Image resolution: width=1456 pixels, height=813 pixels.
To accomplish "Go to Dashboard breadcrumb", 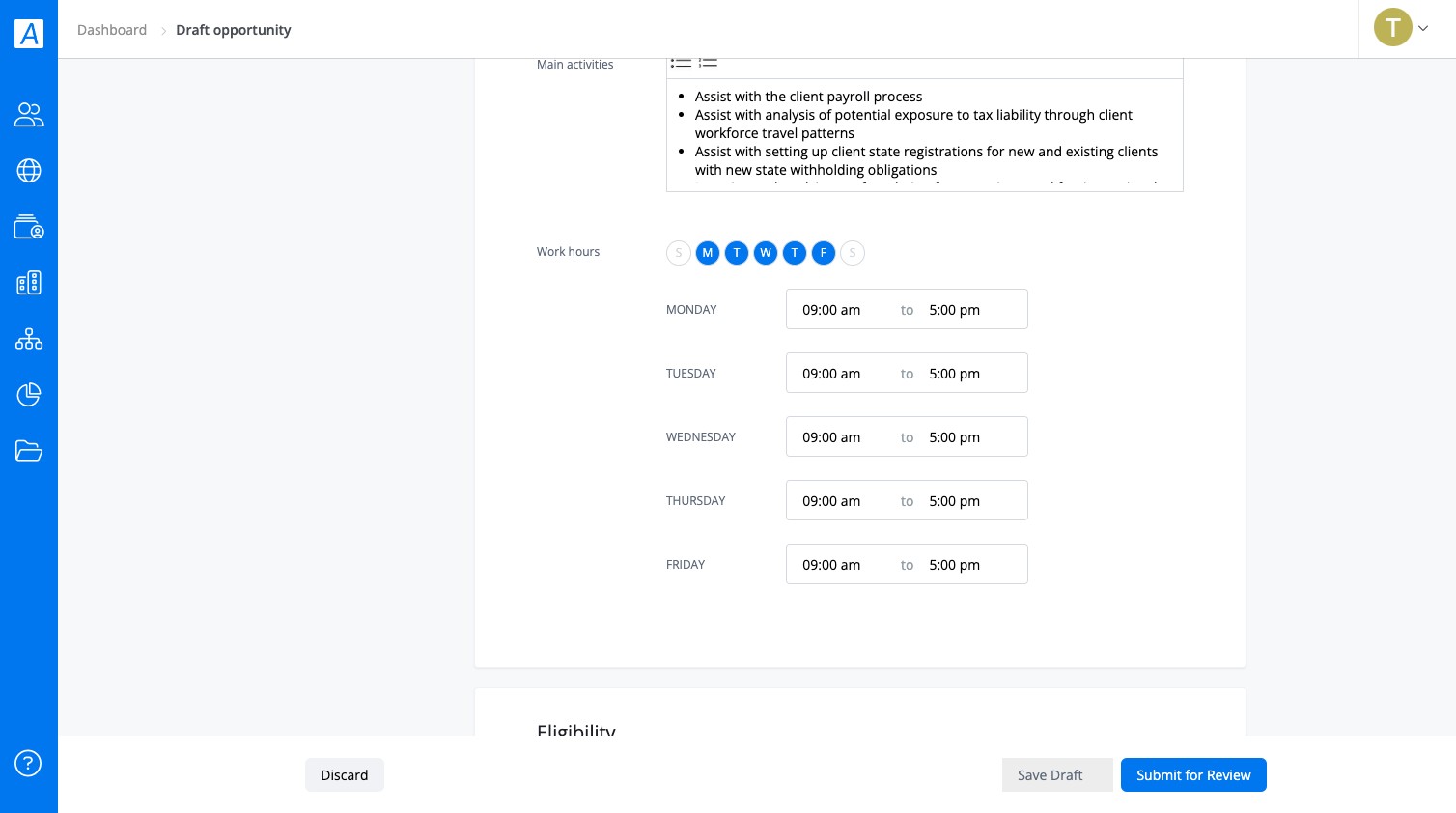I will click(x=112, y=30).
